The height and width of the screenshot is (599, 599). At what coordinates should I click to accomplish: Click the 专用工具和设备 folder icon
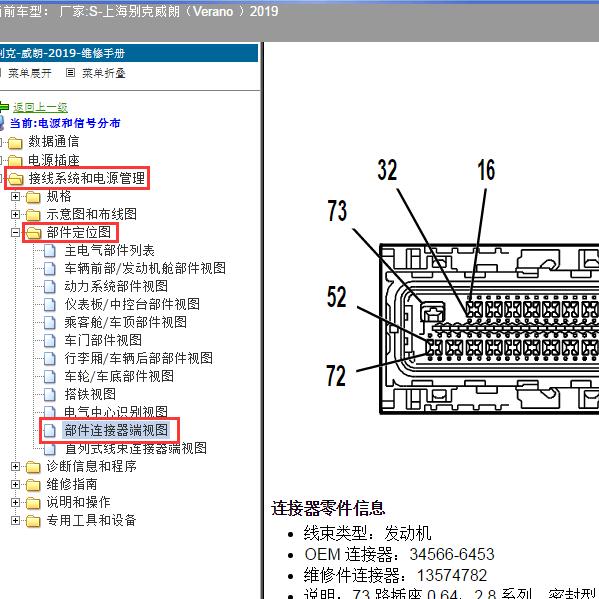pos(33,521)
